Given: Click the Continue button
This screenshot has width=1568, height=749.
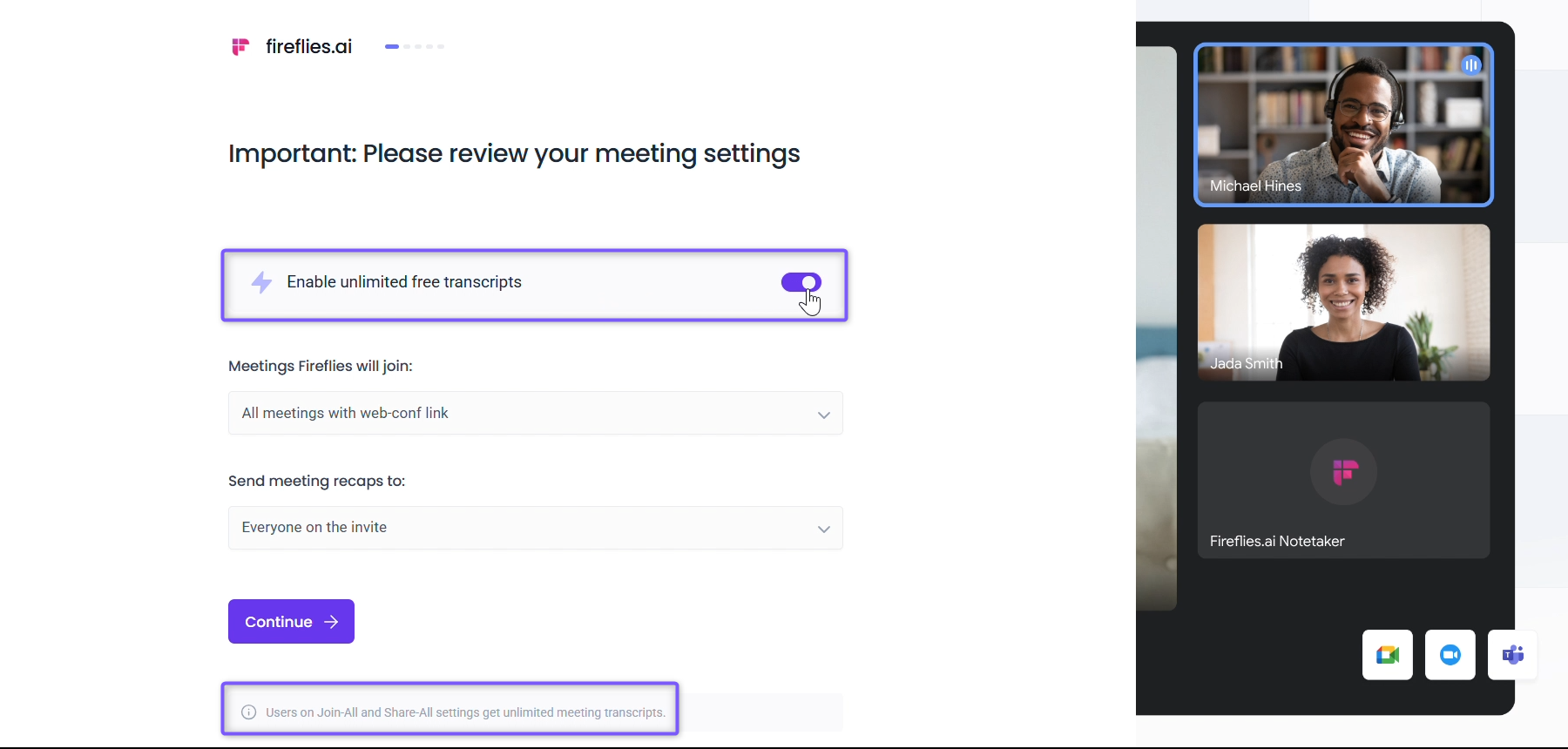Looking at the screenshot, I should 291,622.
